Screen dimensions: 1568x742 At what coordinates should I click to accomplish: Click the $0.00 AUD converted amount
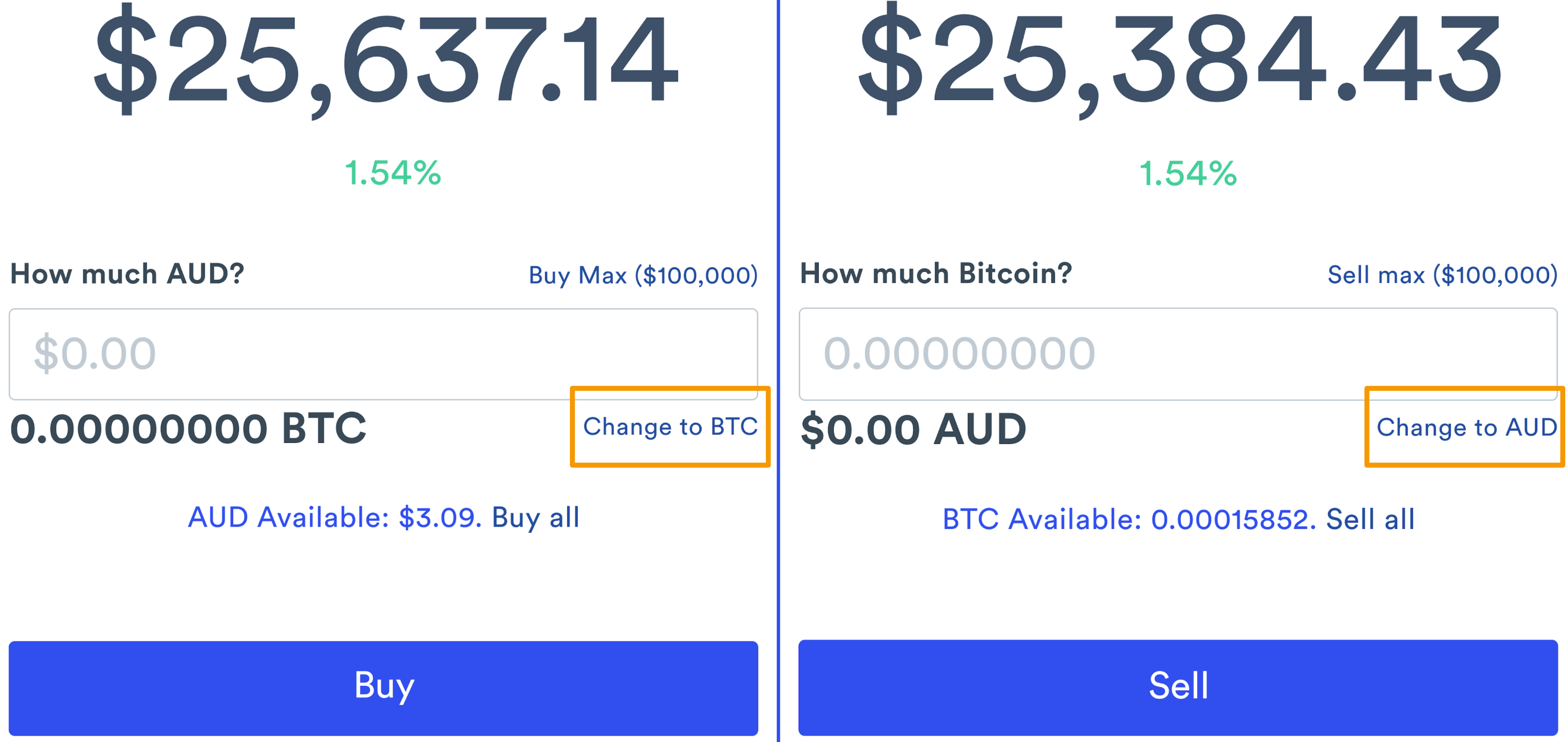click(913, 430)
